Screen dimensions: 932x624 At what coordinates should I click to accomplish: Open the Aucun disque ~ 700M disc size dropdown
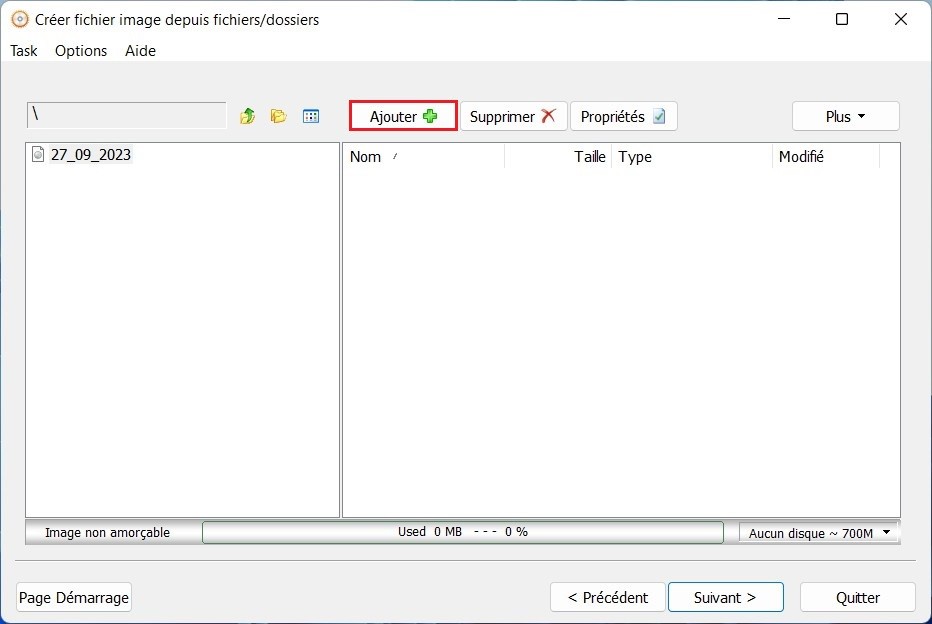[818, 532]
